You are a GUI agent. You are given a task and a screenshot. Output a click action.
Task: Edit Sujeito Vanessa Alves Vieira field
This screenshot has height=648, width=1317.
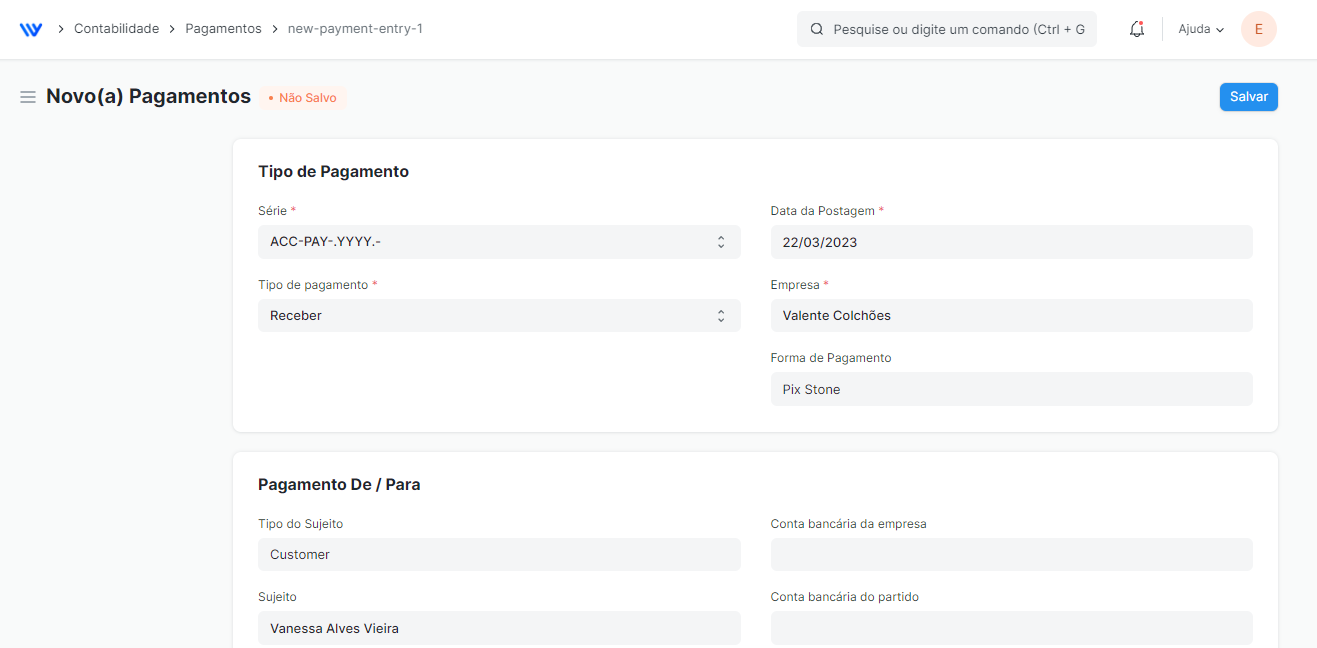(x=499, y=628)
